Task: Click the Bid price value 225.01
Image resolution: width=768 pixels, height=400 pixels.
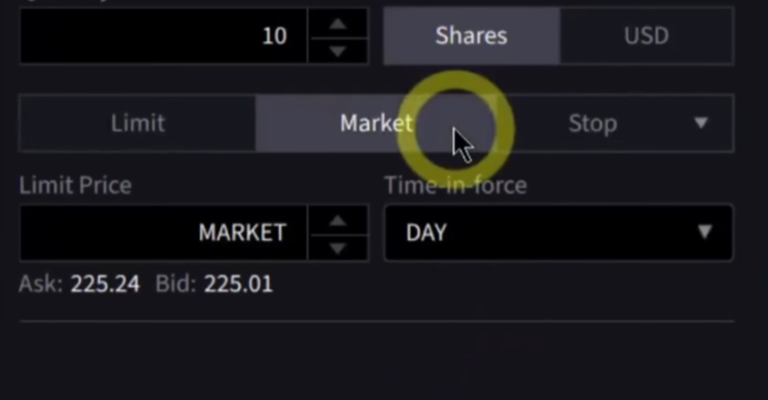Action: tap(238, 284)
